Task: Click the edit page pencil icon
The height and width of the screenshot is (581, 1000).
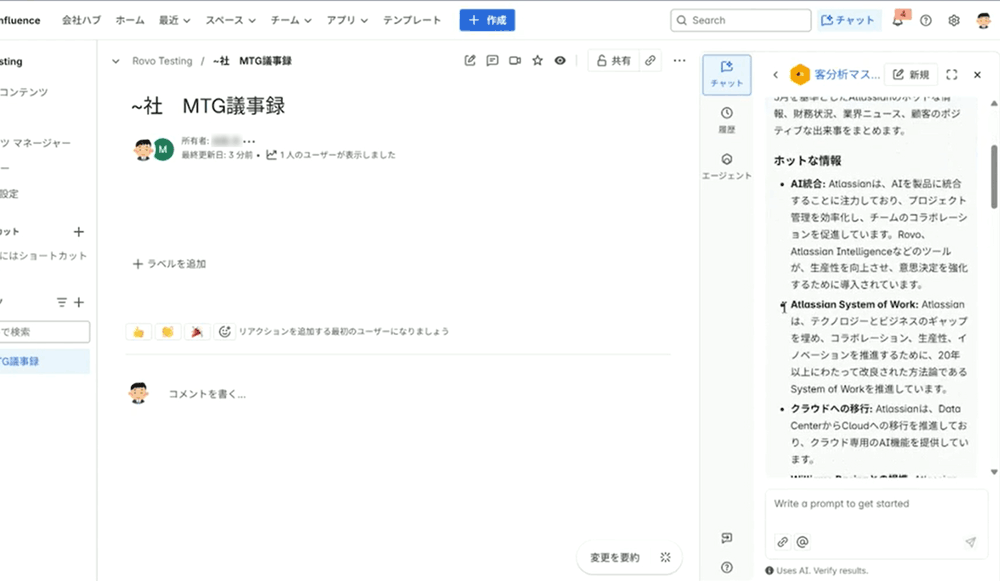Action: point(470,61)
